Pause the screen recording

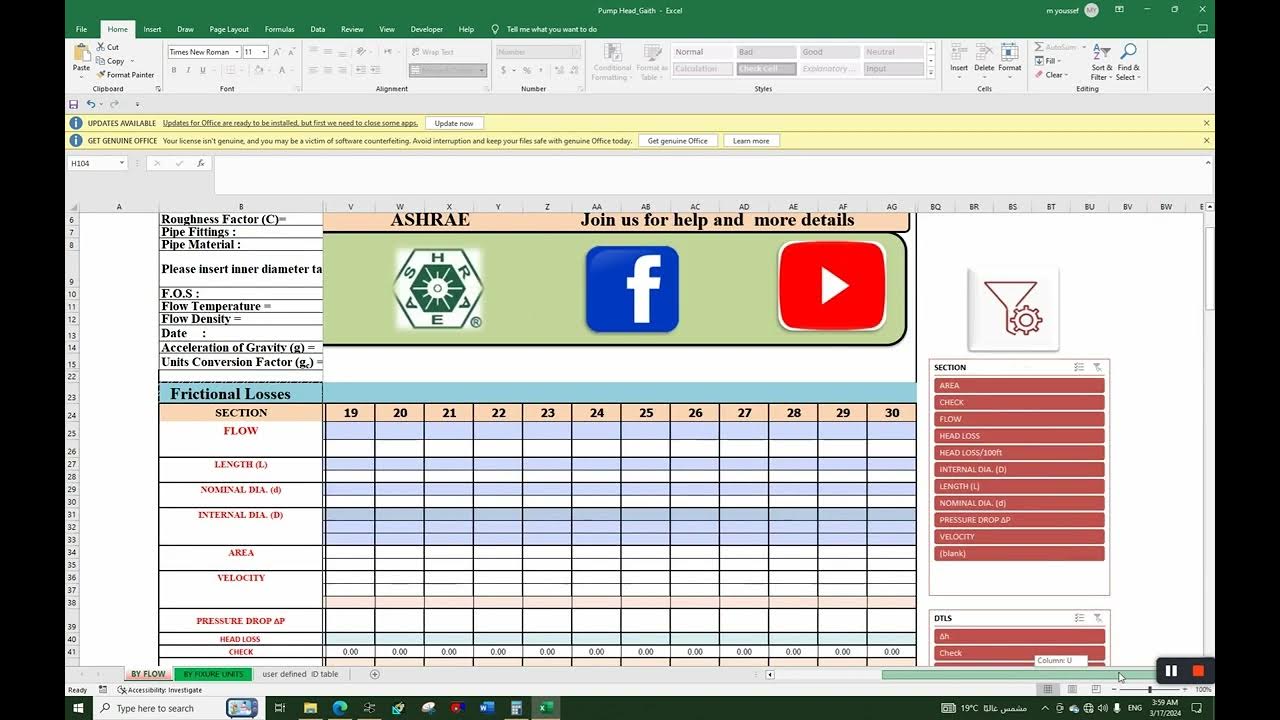point(1171,671)
